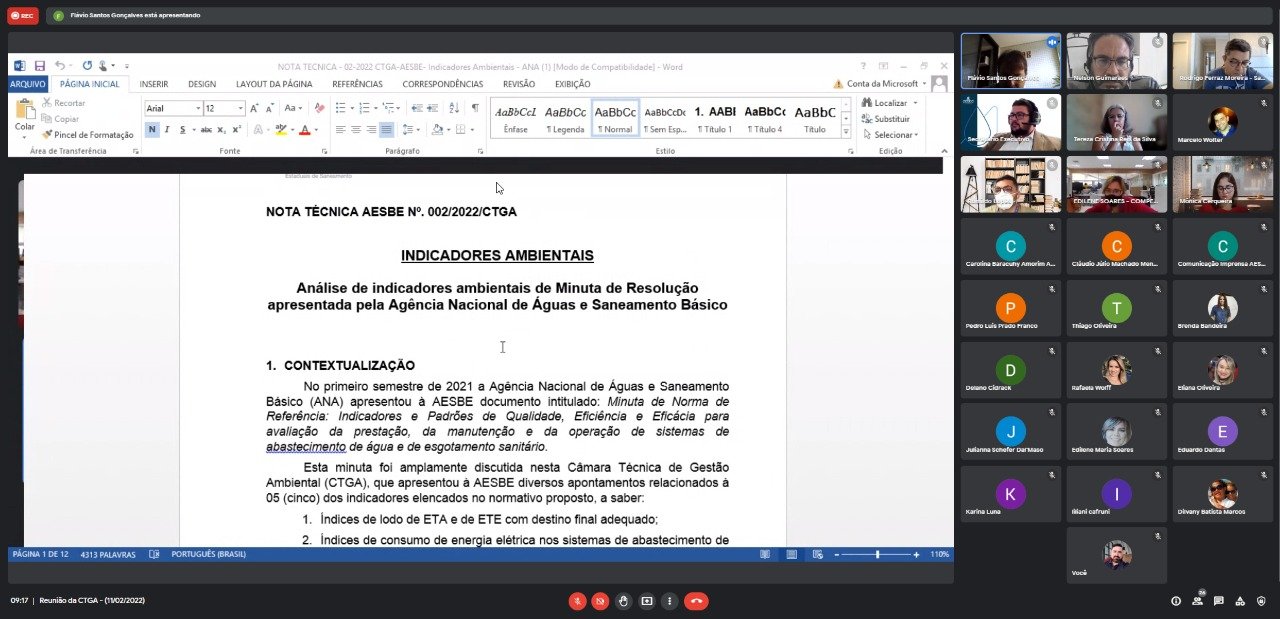Toggle italic formatting in the ribbon

point(167,130)
